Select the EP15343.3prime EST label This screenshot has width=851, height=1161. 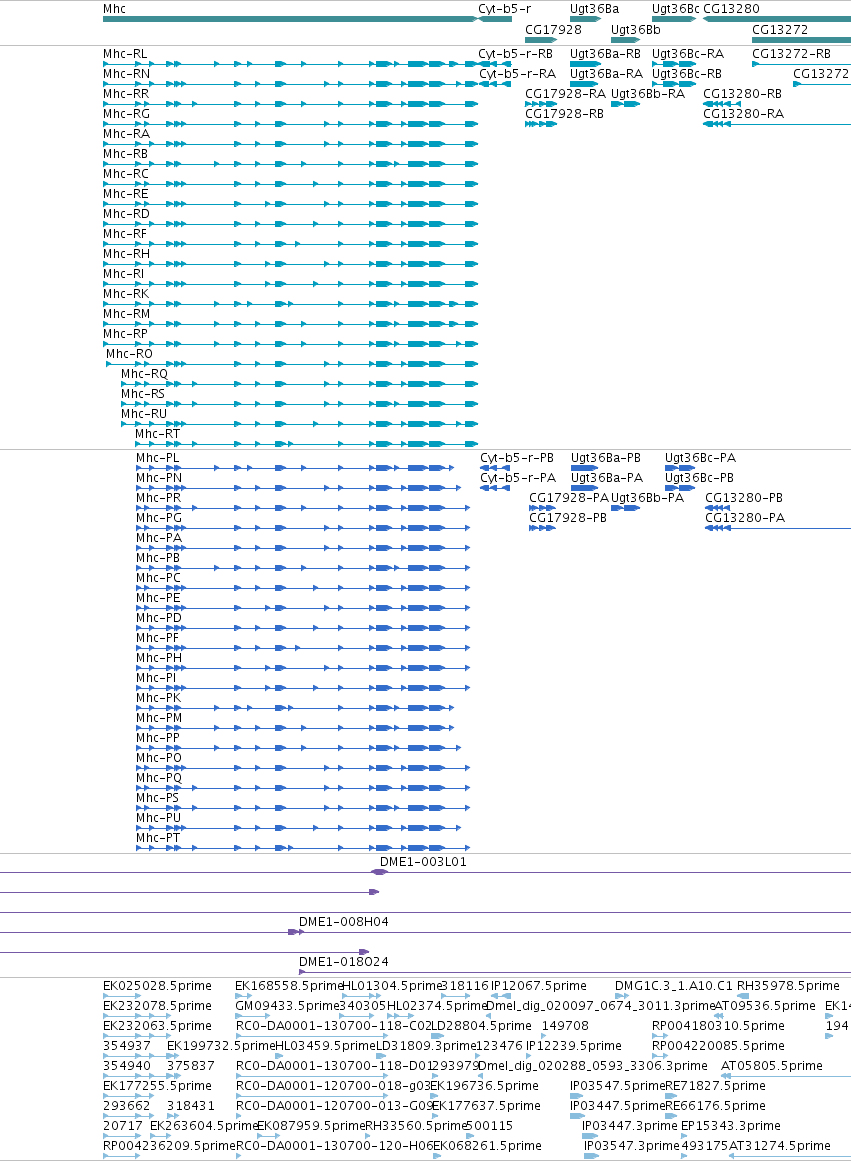click(x=730, y=1125)
